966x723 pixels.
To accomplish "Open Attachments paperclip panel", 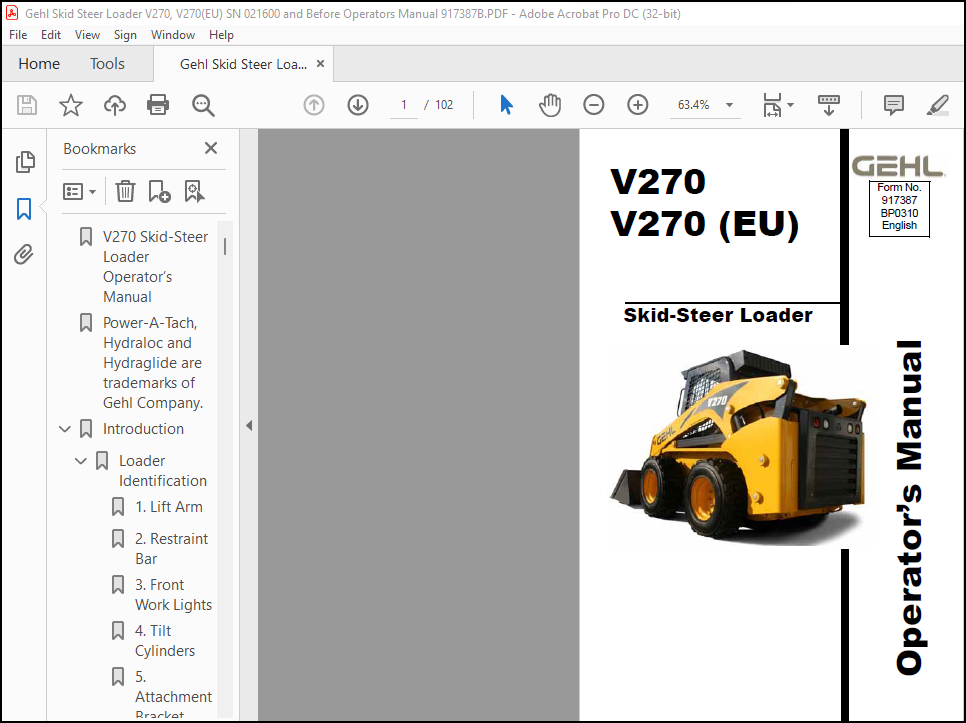I will 24,254.
